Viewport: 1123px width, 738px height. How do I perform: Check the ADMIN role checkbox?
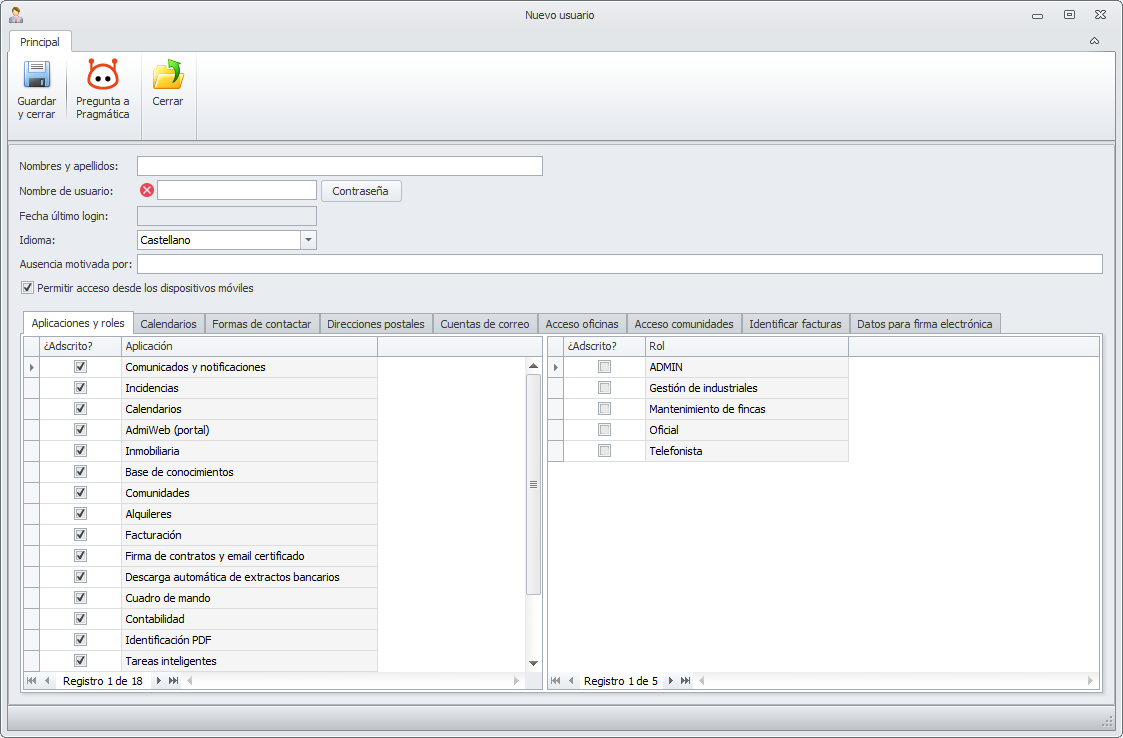pos(604,367)
